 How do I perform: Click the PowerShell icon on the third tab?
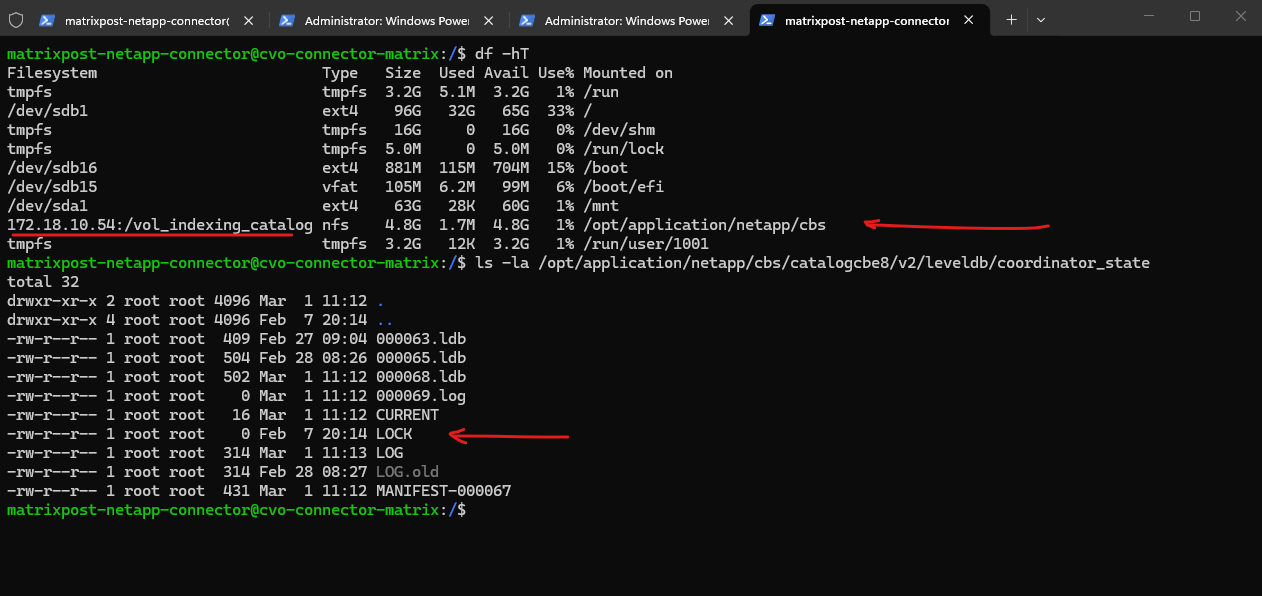[527, 20]
